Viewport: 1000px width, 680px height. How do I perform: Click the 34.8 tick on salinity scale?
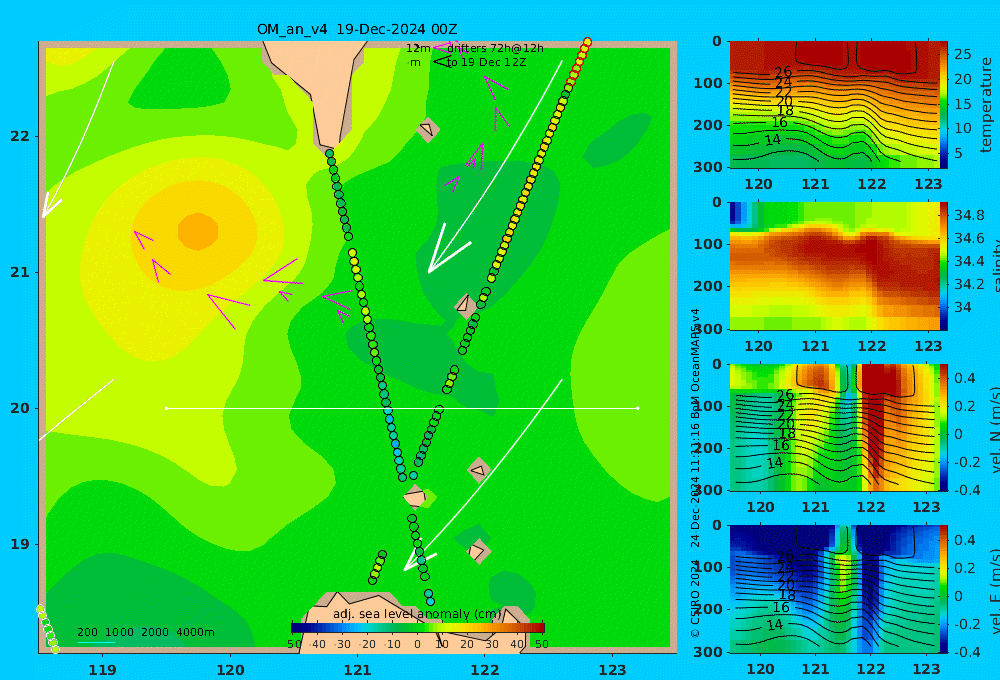969,215
